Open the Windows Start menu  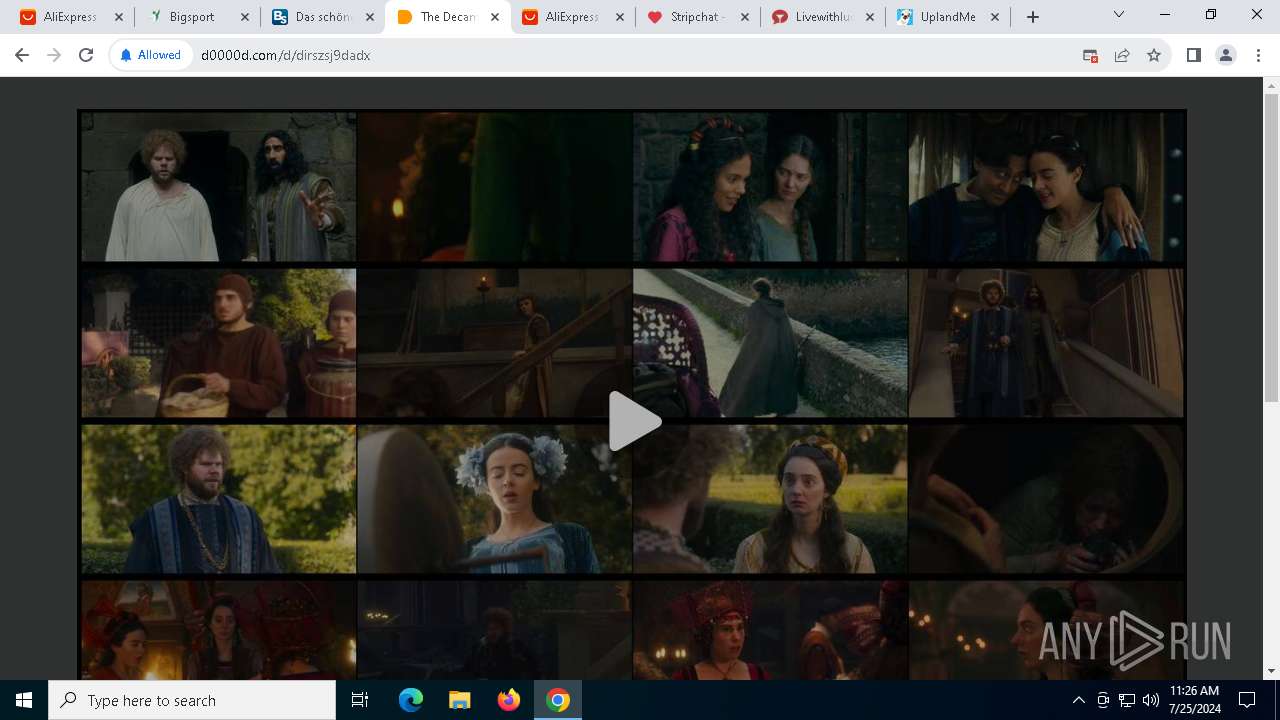24,700
